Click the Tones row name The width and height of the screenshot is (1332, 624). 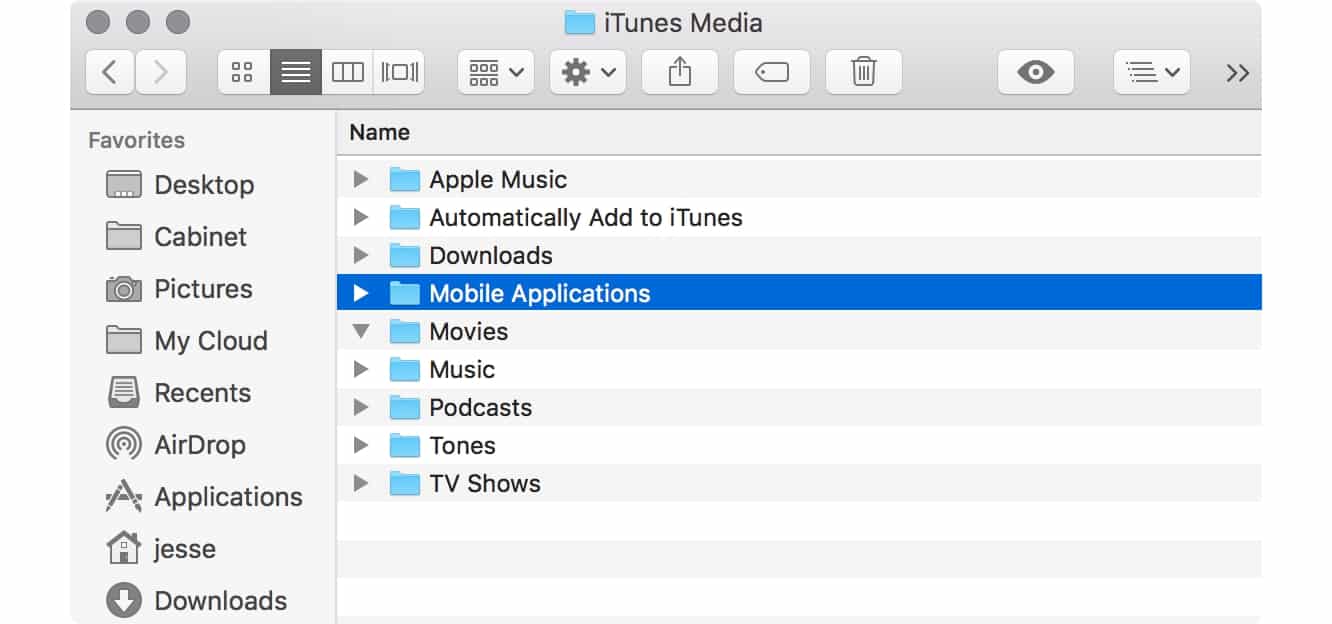(x=462, y=446)
